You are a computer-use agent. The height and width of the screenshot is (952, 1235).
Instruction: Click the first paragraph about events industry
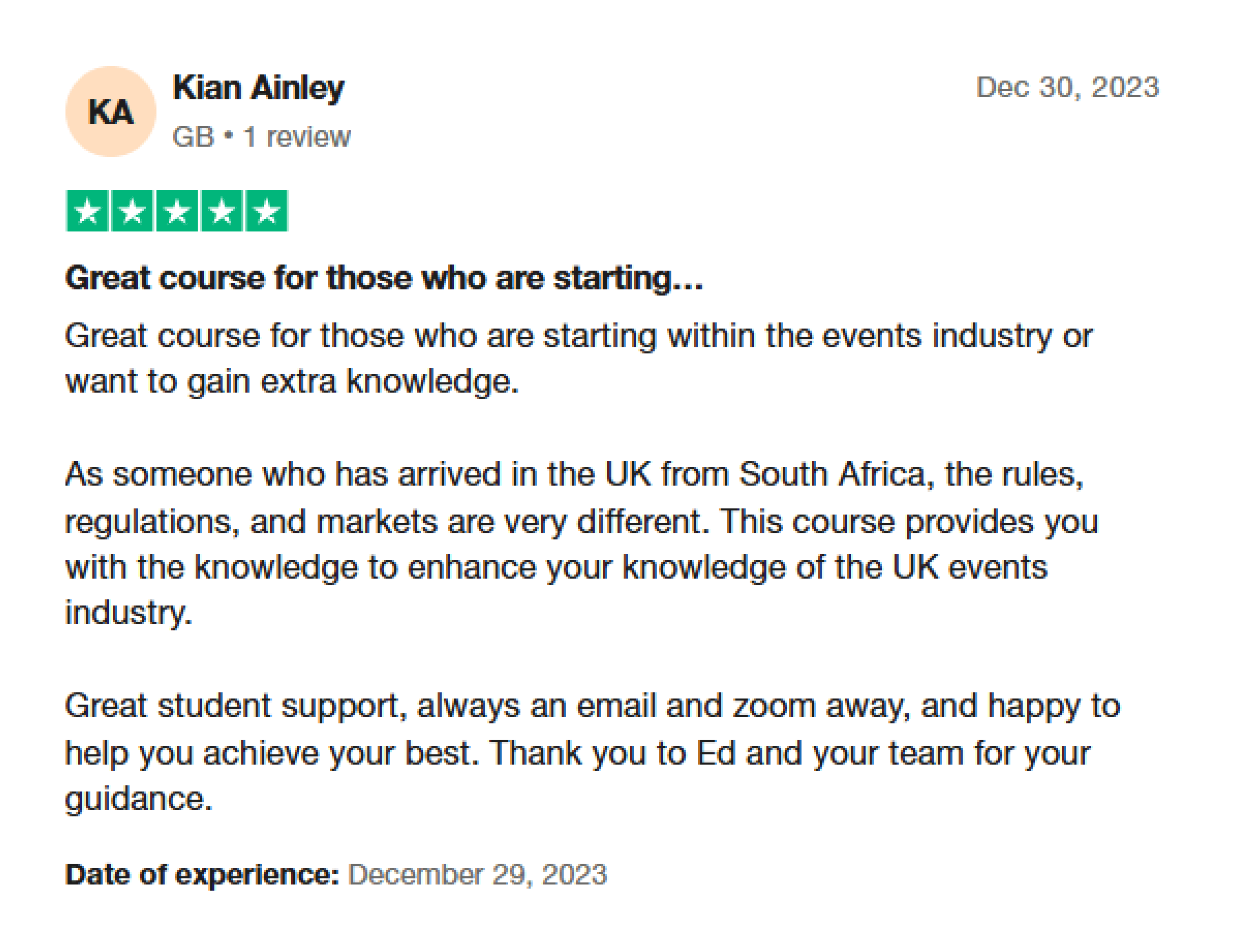(579, 359)
